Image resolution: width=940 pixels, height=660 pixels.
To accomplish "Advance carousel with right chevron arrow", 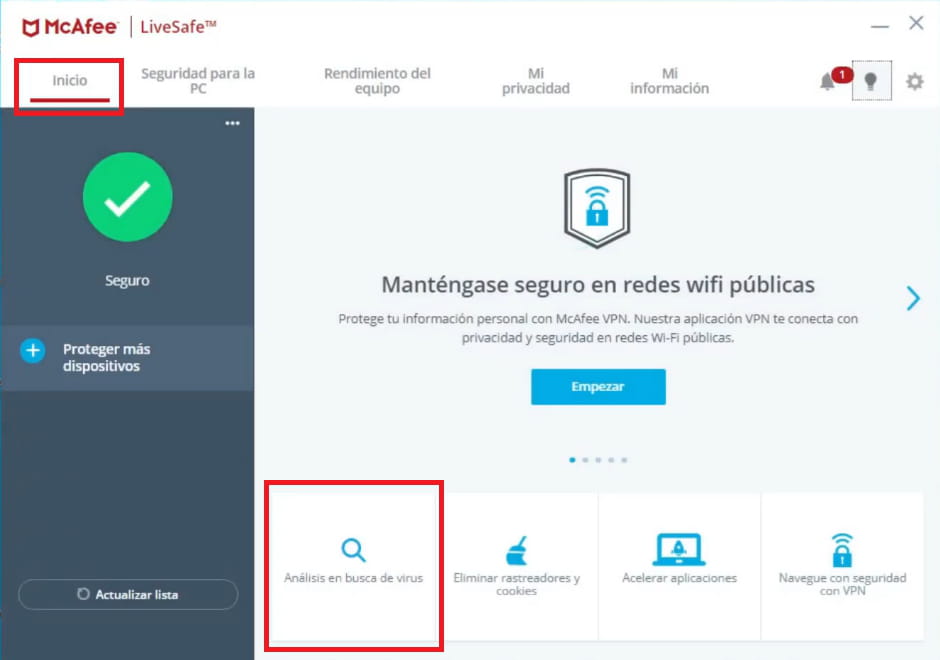I will point(912,298).
